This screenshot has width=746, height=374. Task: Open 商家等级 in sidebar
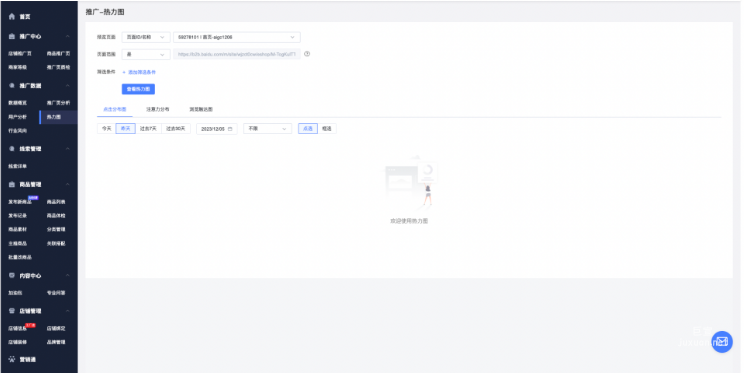[x=18, y=68]
